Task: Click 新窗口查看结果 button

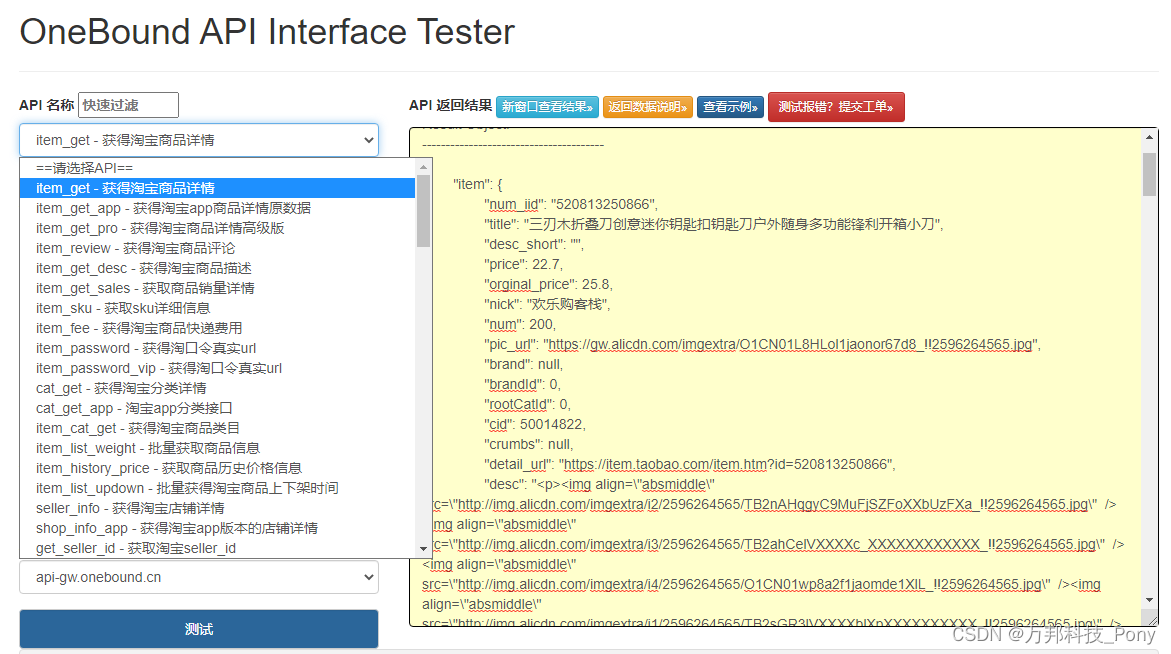Action: tap(547, 107)
